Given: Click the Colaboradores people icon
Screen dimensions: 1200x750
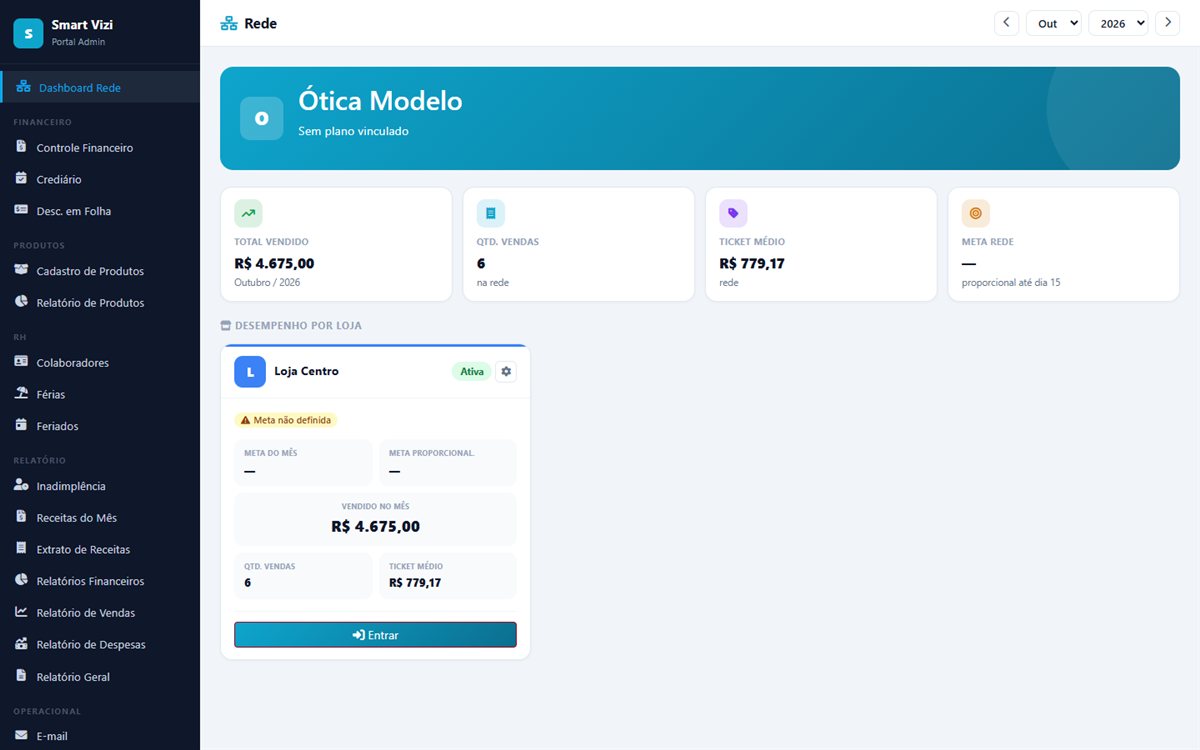Looking at the screenshot, I should 21,362.
